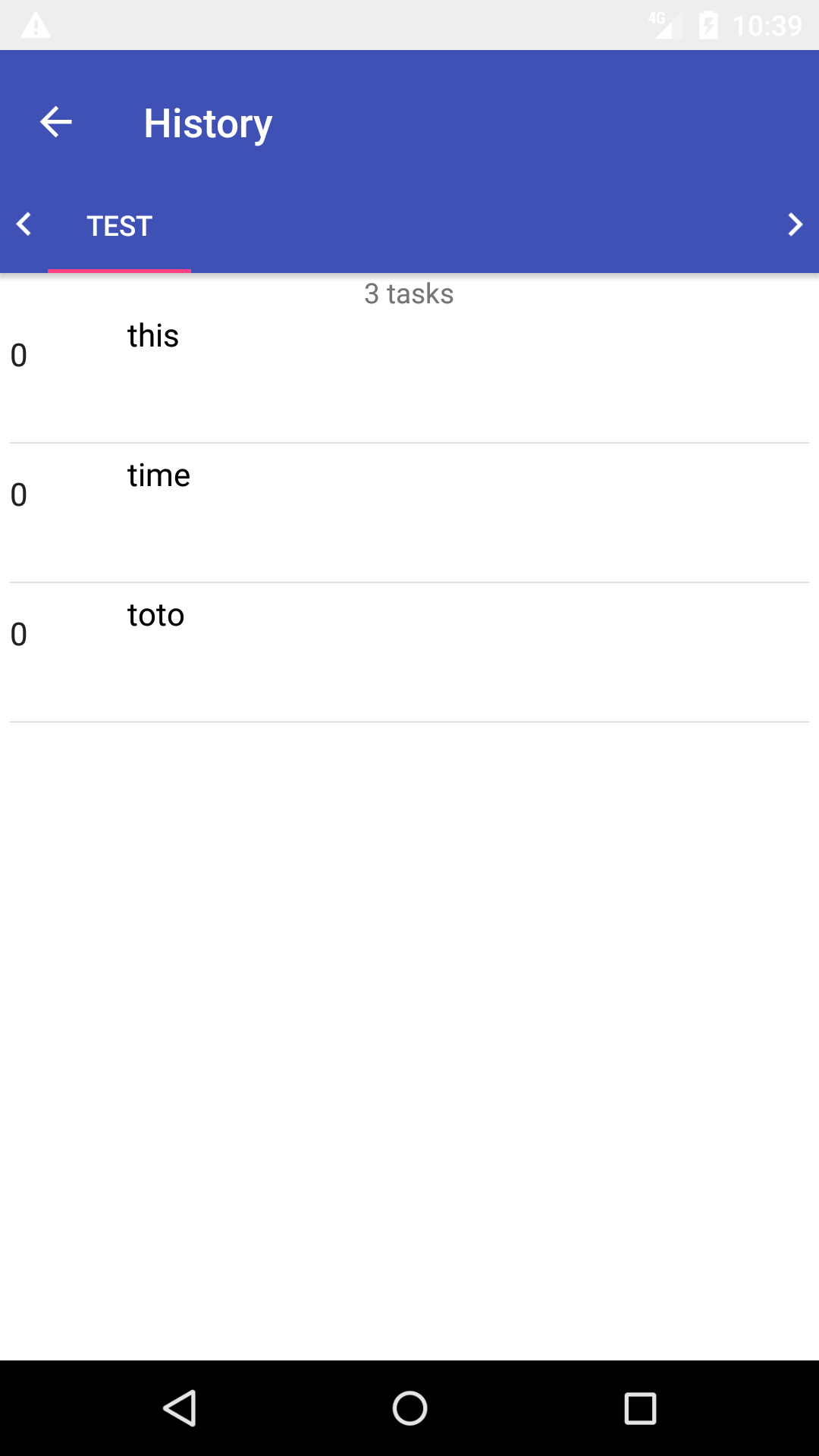Screen dimensions: 819x1456
Task: Tap the "3 tasks" summary label
Action: [x=409, y=293]
